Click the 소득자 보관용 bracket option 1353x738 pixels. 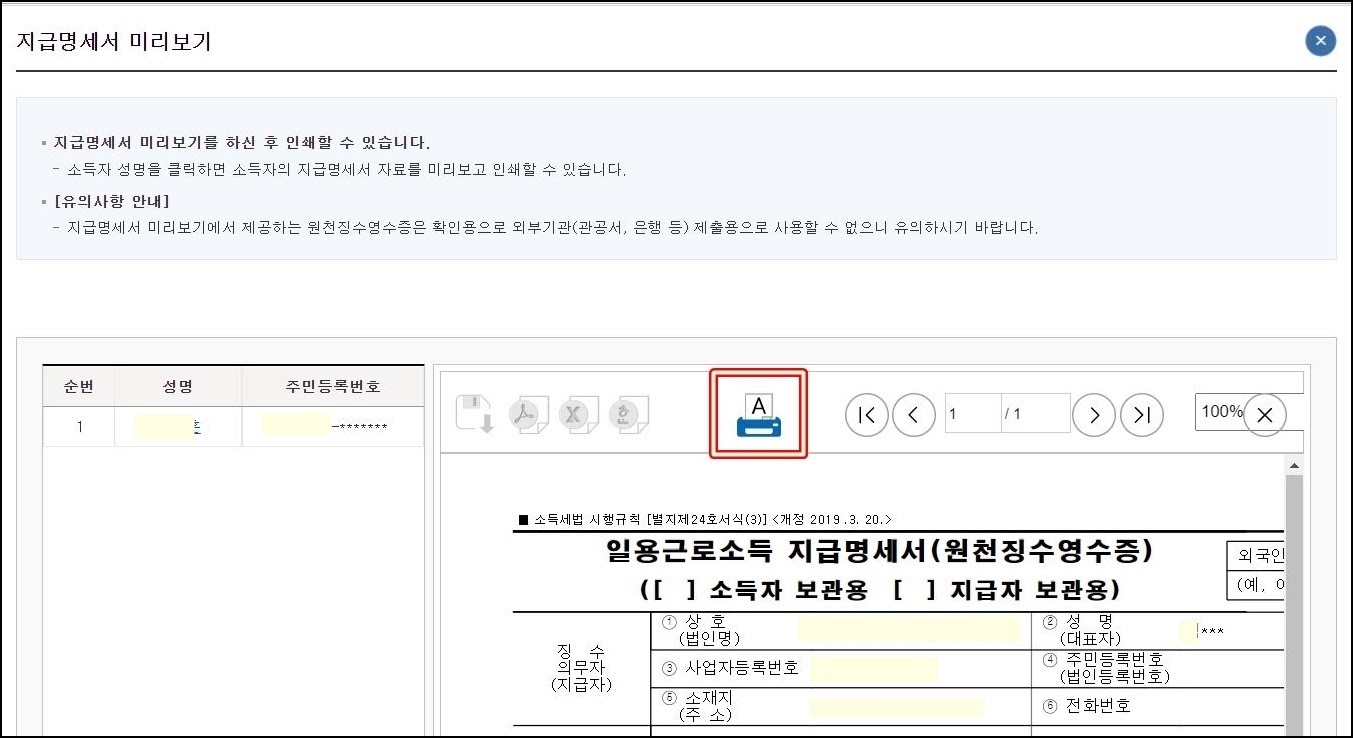pyautogui.click(x=753, y=588)
